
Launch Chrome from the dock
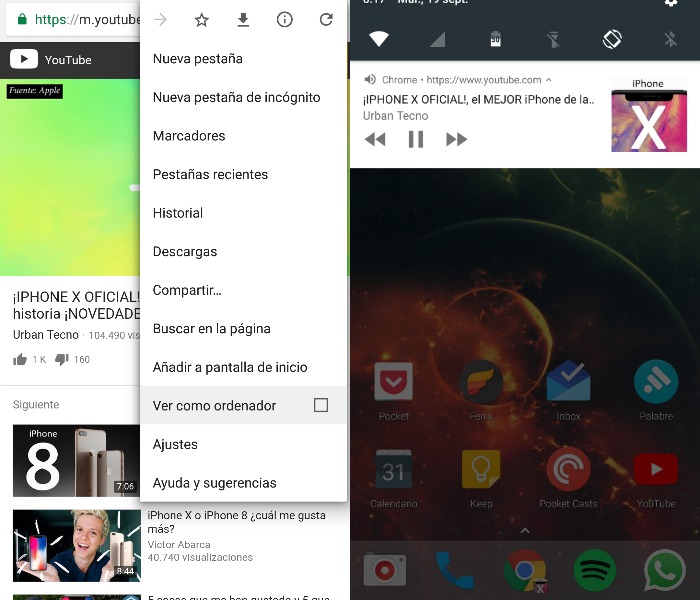coord(525,571)
